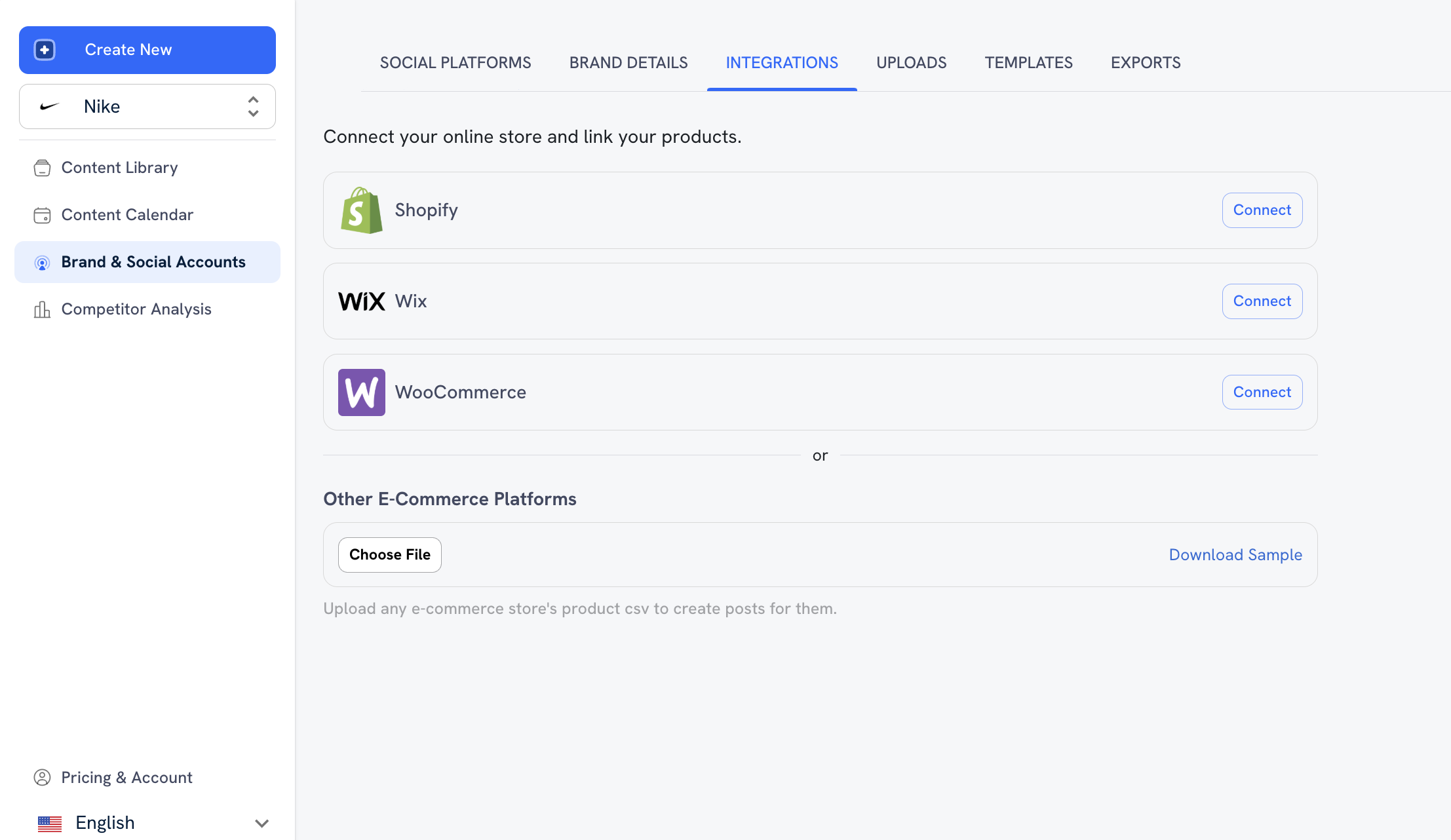The image size is (1451, 840).
Task: Click the Wix logo icon
Action: [x=361, y=301]
